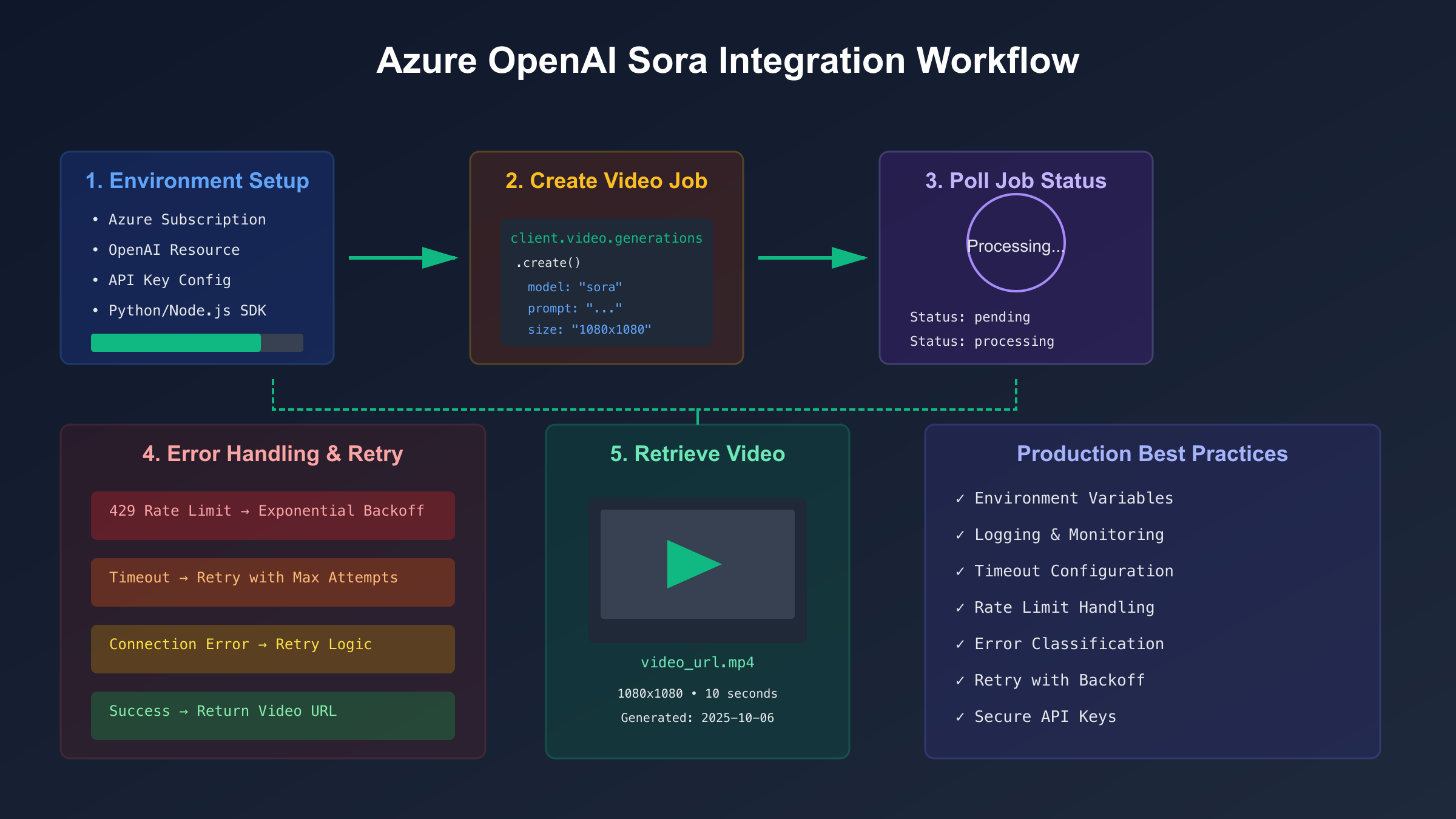
Task: Click arrow pointing to Poll Job Status
Action: click(x=812, y=258)
